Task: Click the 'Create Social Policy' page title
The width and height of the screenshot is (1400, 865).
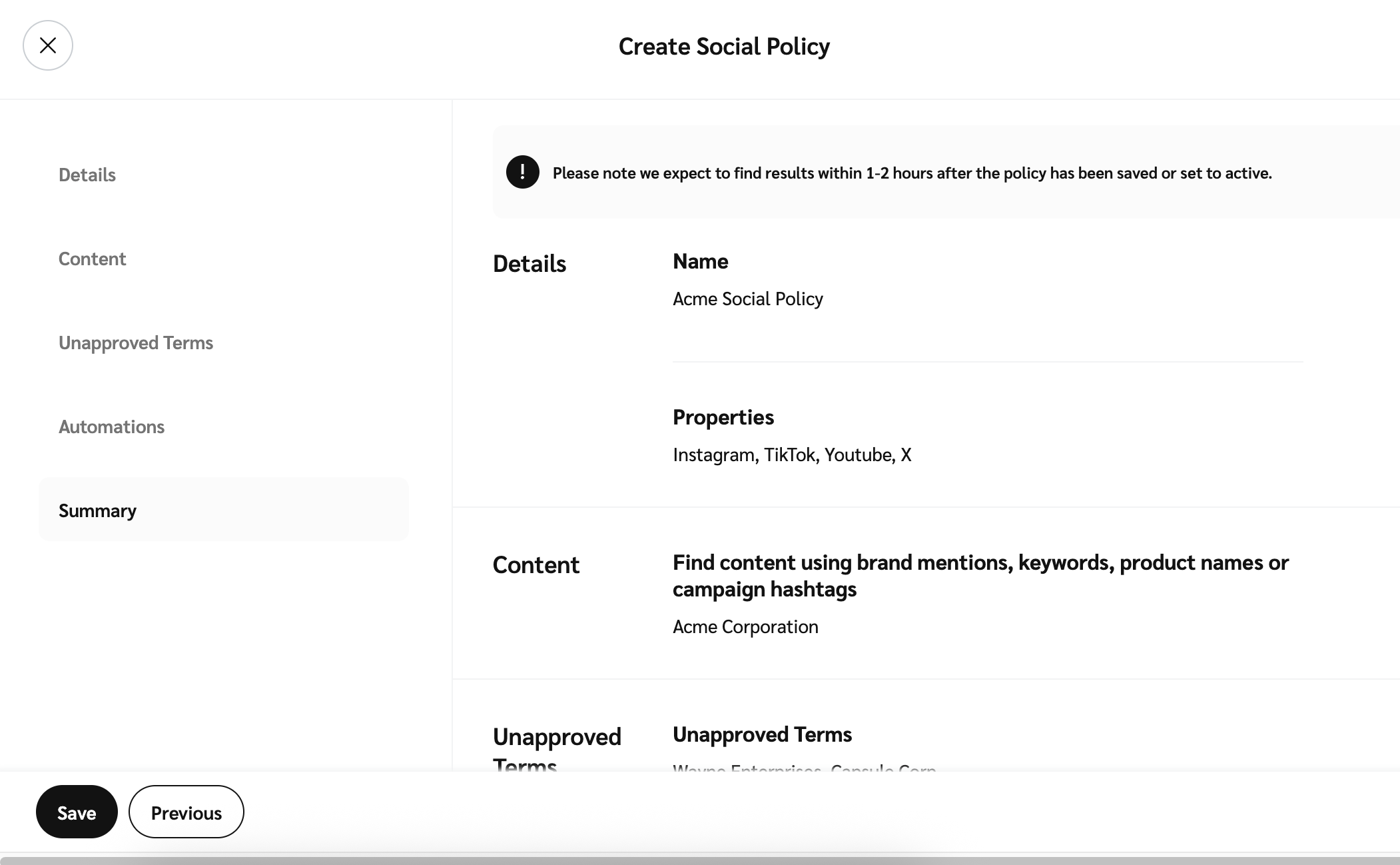Action: 724,47
